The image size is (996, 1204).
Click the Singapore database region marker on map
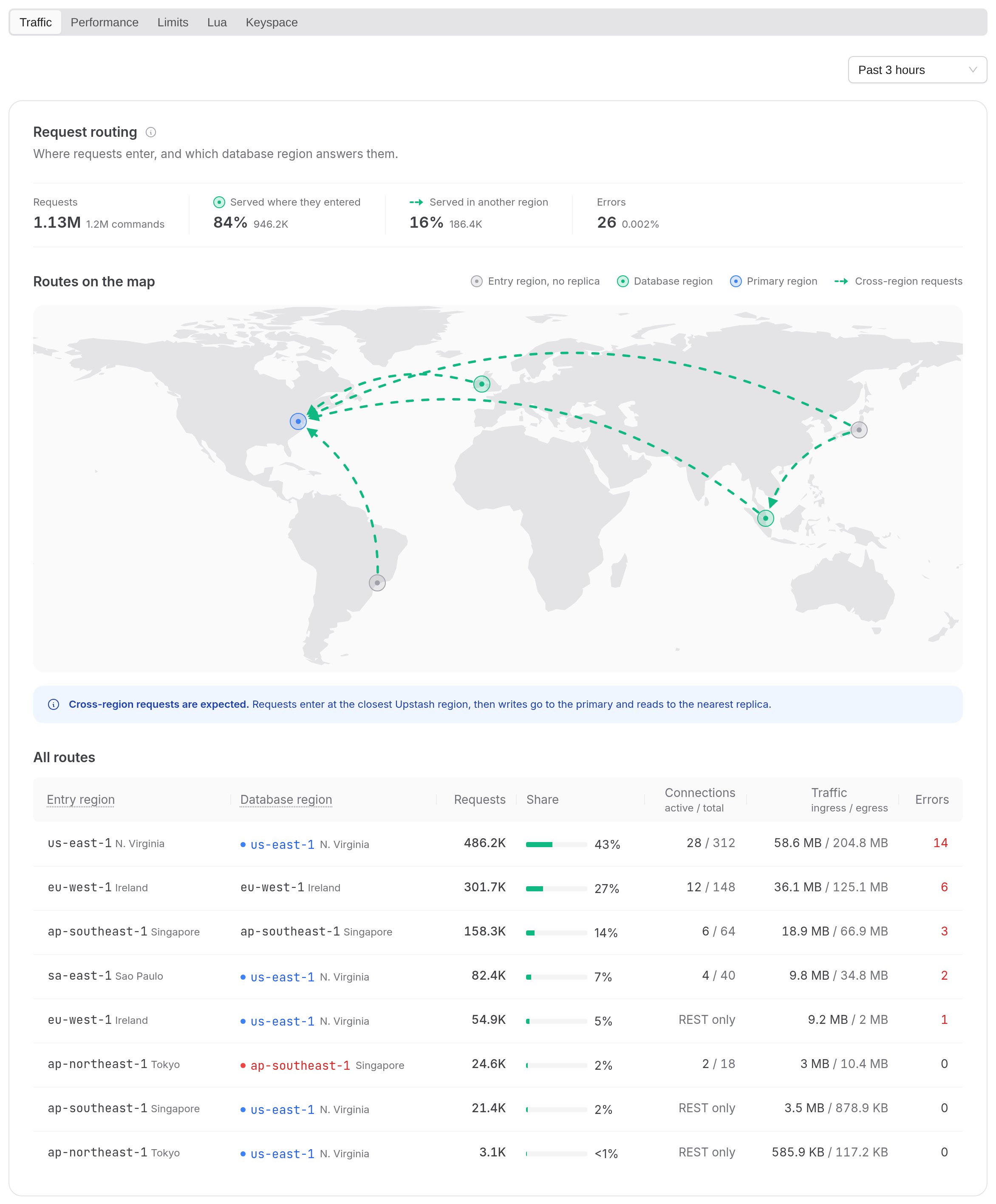click(765, 518)
